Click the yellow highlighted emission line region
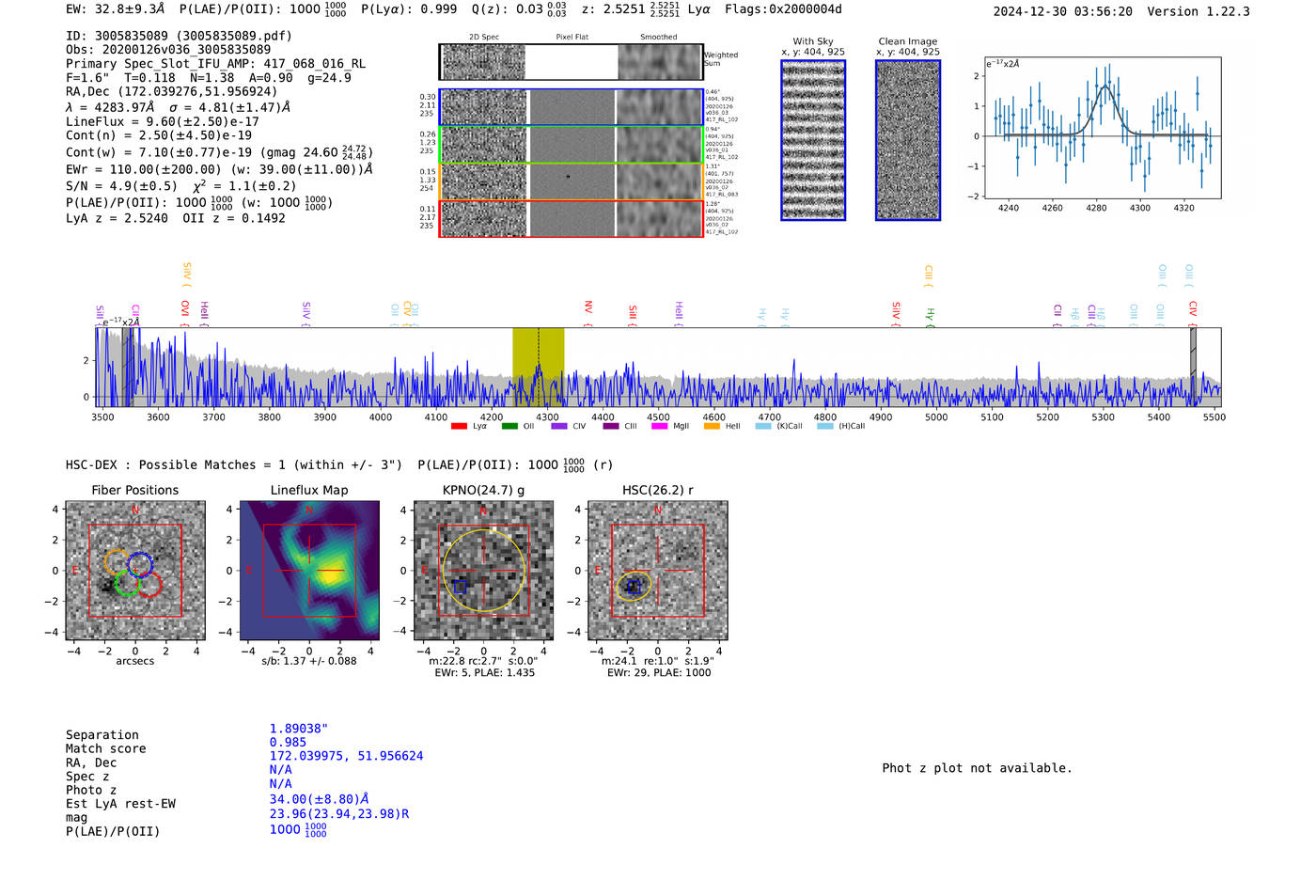The width and height of the screenshot is (1316, 896). click(538, 367)
